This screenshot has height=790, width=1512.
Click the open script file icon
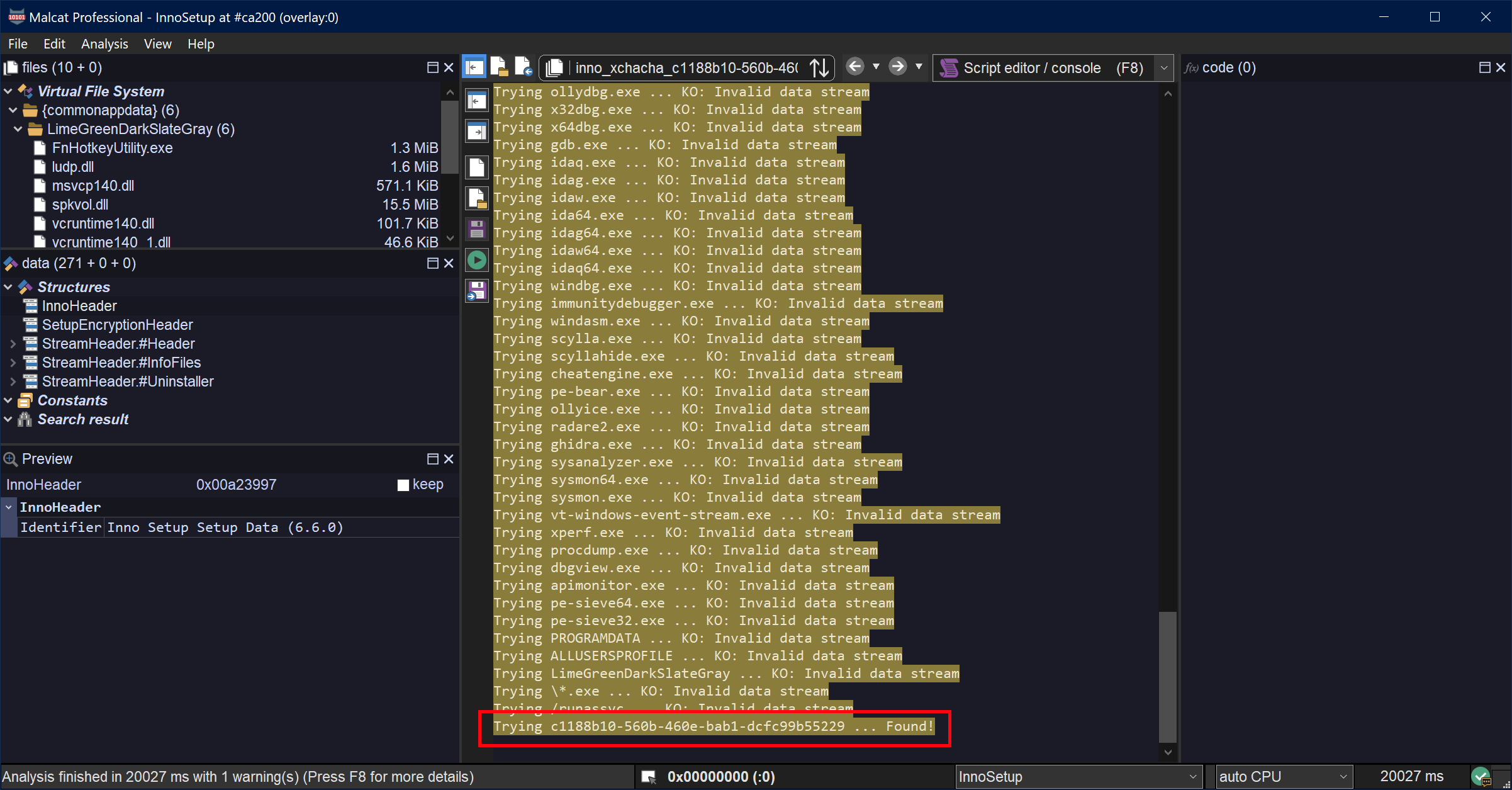(x=476, y=198)
